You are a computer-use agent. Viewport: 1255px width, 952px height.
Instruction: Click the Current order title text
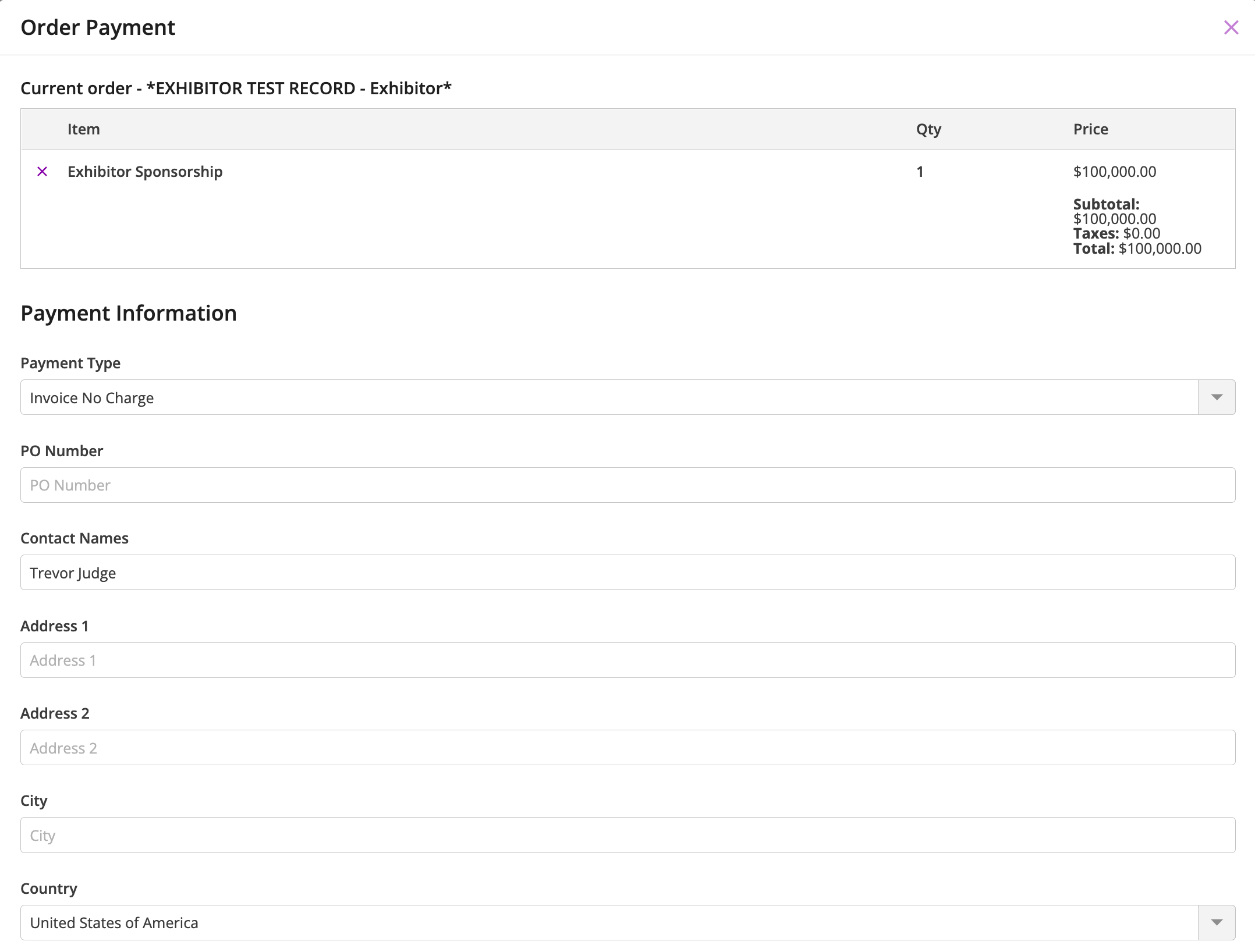point(236,88)
